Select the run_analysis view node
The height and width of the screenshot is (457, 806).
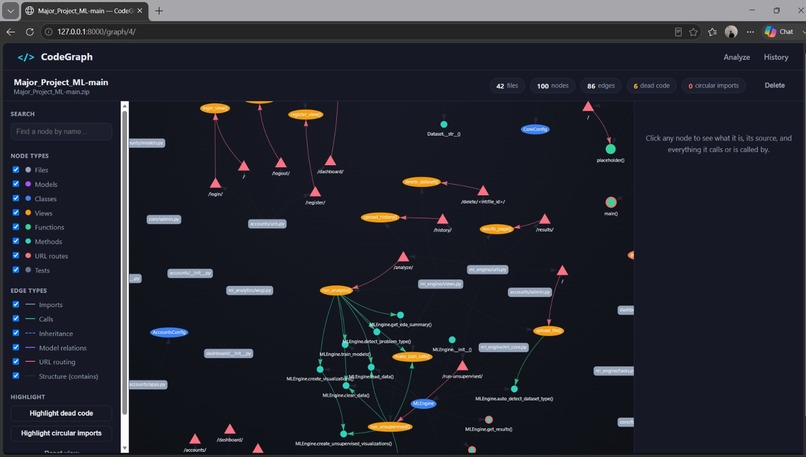pyautogui.click(x=336, y=290)
